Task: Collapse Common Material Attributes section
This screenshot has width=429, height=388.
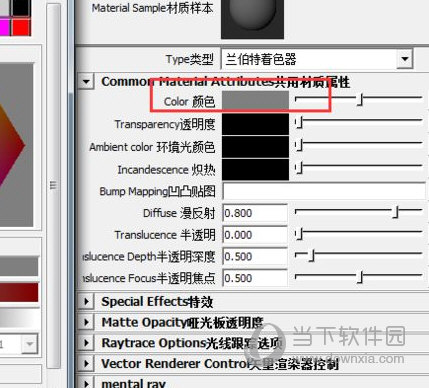Action: 86,81
